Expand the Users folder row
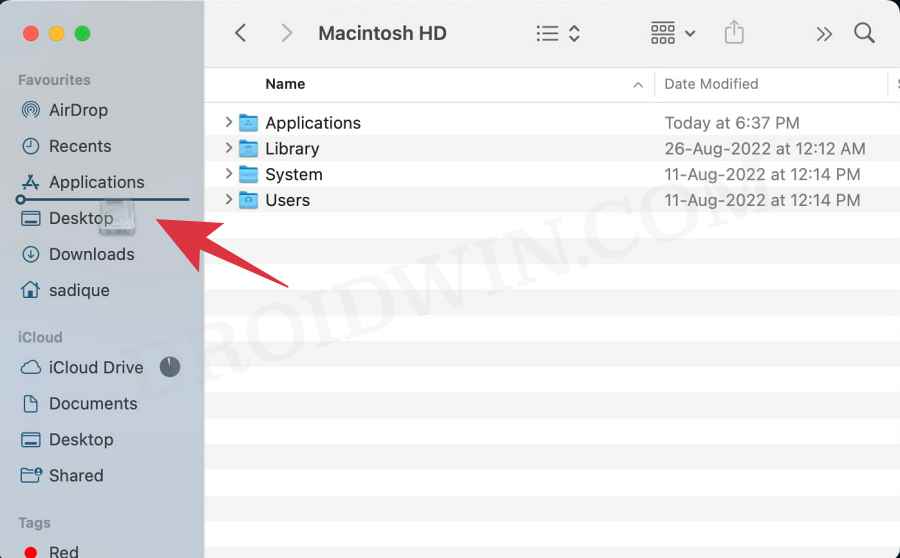The height and width of the screenshot is (558, 900). 228,199
